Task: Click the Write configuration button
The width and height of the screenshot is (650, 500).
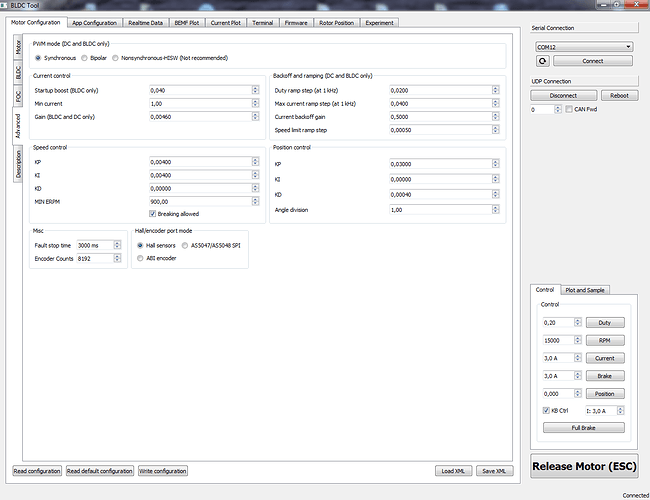Action: point(162,470)
